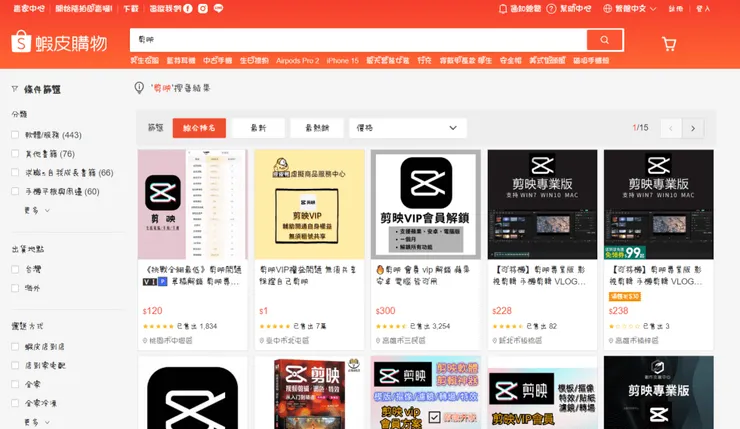Screen dimensions: 740x429
Task: Click the Shopee 蝦皮購物 logo
Action: [59, 42]
